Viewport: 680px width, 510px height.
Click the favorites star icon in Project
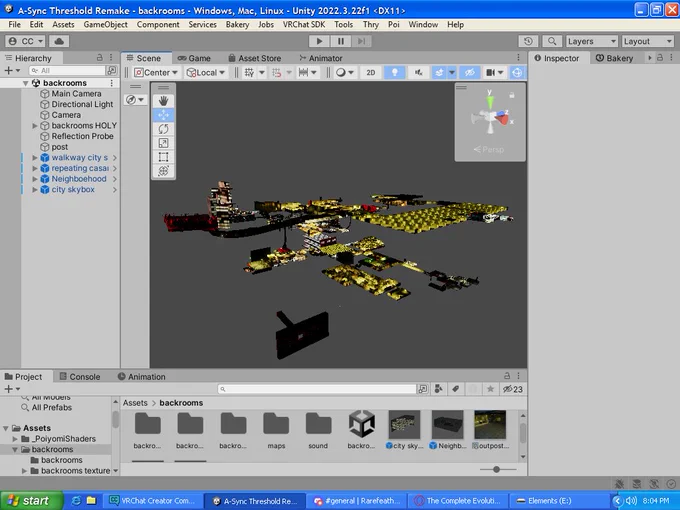(x=490, y=389)
